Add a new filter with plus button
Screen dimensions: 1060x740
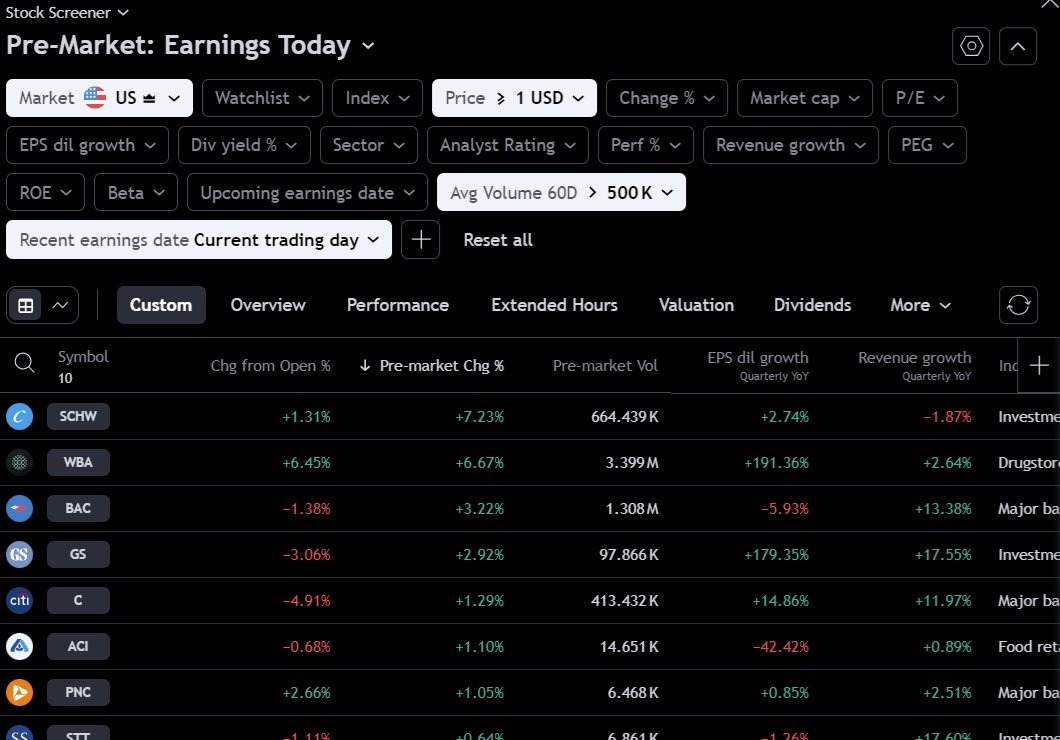[x=420, y=239]
